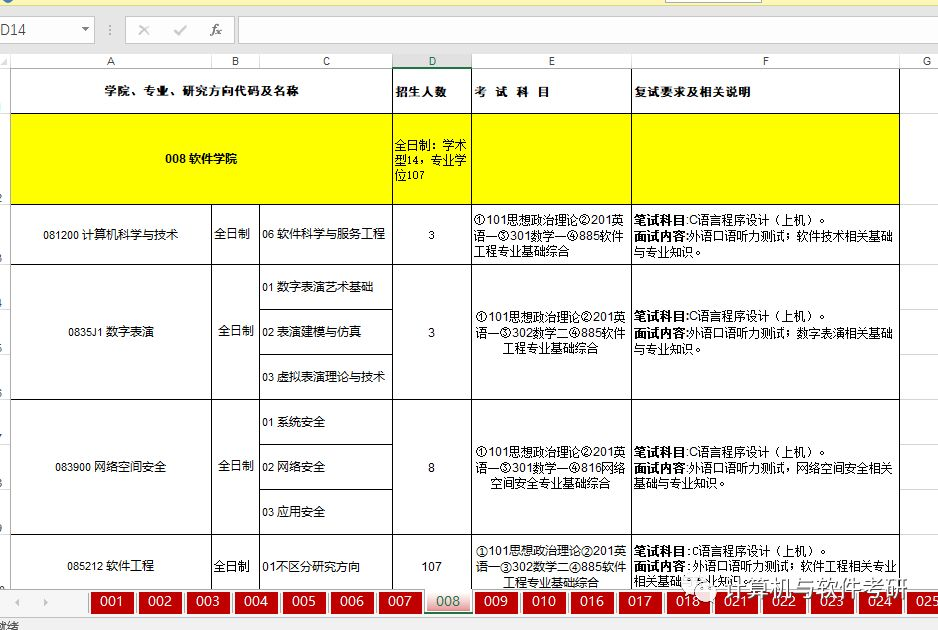Switch to sheet tab 010
Viewport: 938px width, 630px height.
tap(544, 601)
